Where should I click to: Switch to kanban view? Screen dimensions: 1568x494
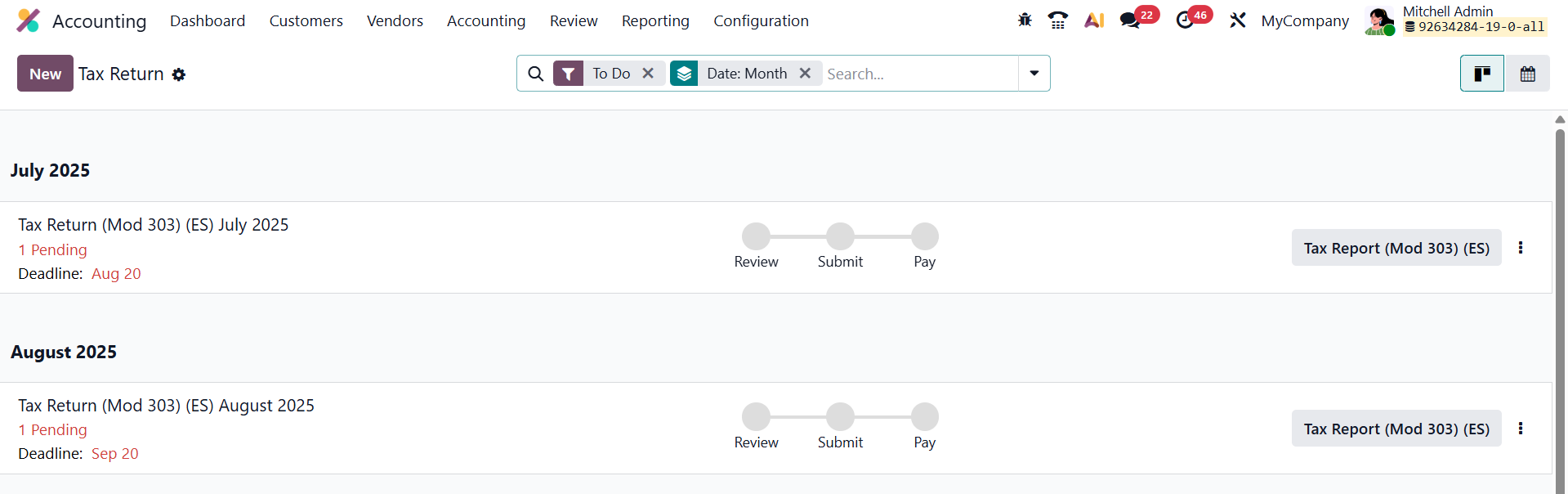tap(1481, 74)
